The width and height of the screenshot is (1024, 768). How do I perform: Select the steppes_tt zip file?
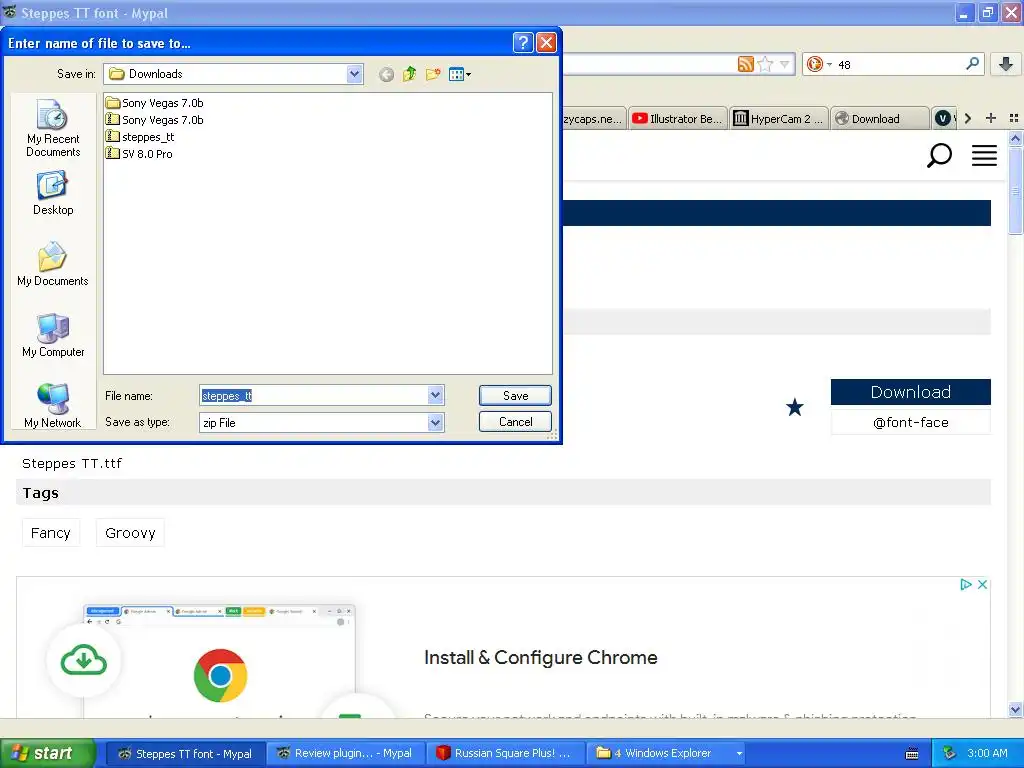pos(140,137)
